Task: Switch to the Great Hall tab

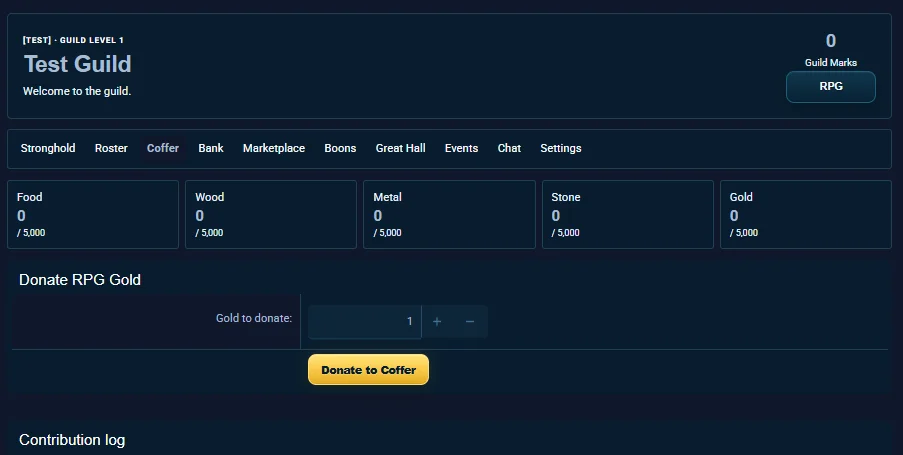Action: pos(400,148)
